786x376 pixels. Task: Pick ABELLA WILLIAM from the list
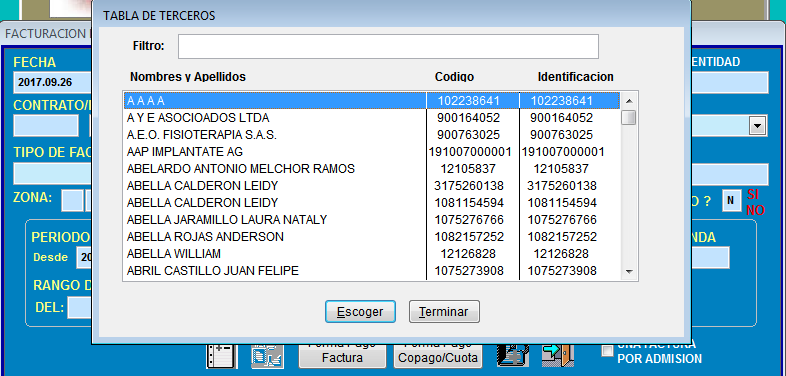372,254
